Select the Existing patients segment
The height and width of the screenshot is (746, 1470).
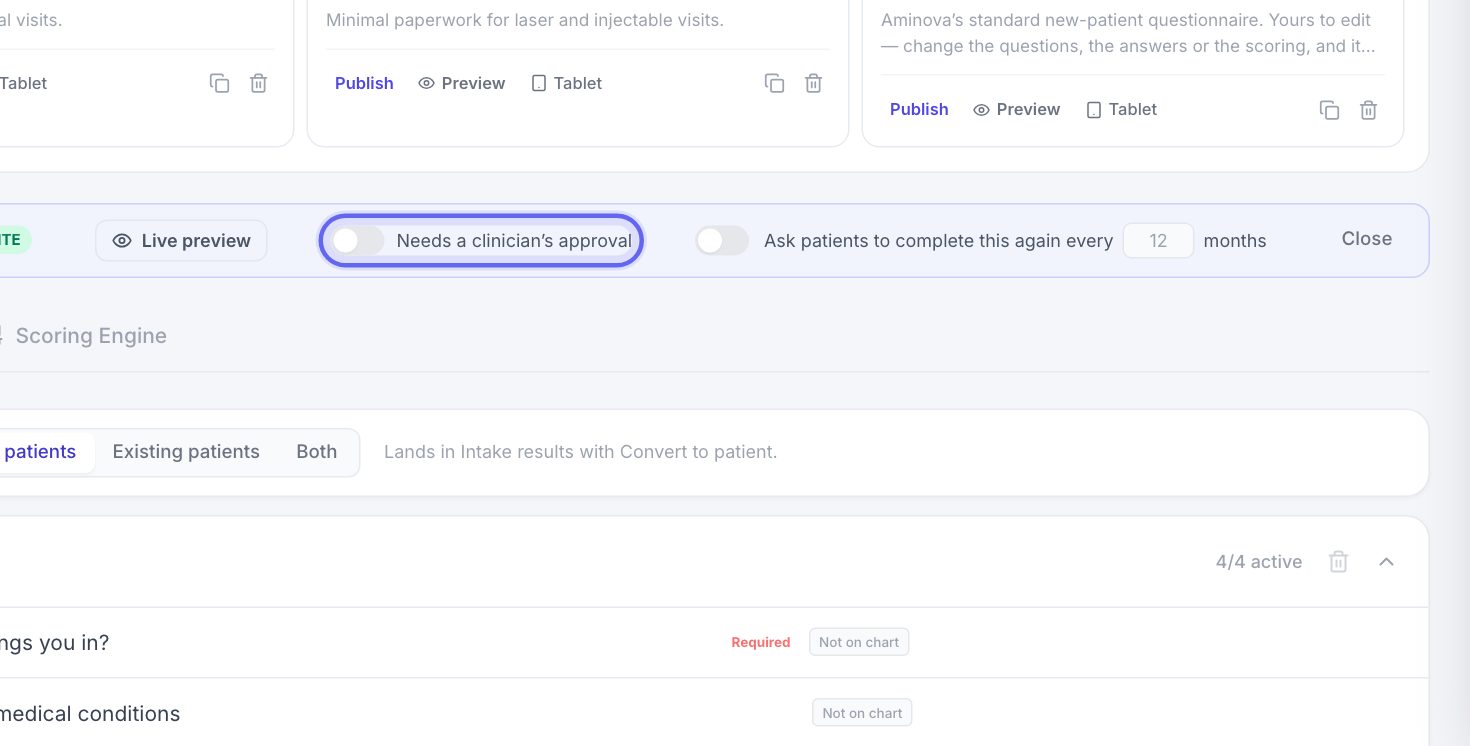186,452
